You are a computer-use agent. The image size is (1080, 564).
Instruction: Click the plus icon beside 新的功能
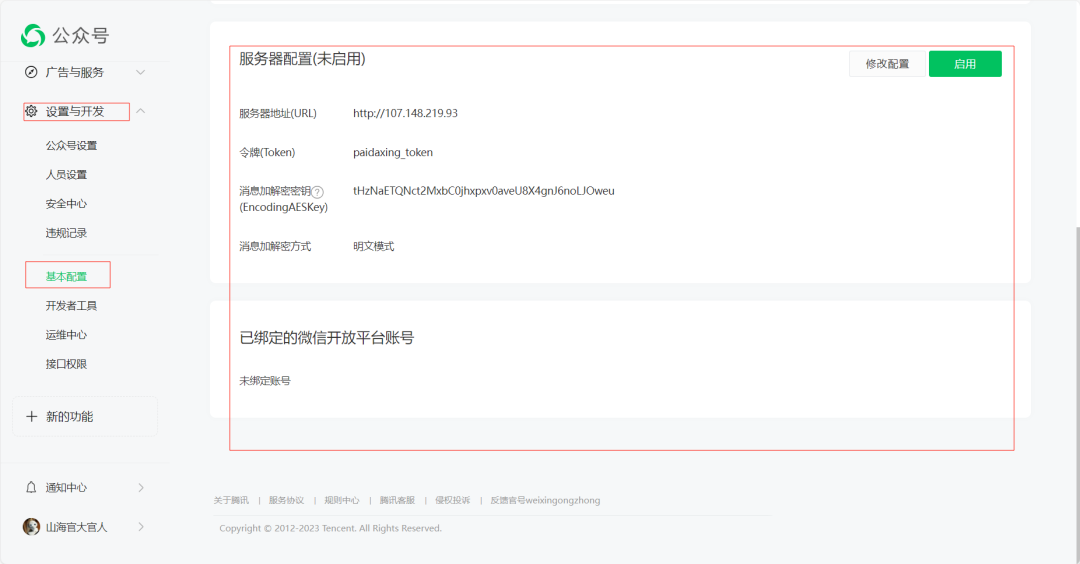tap(31, 417)
